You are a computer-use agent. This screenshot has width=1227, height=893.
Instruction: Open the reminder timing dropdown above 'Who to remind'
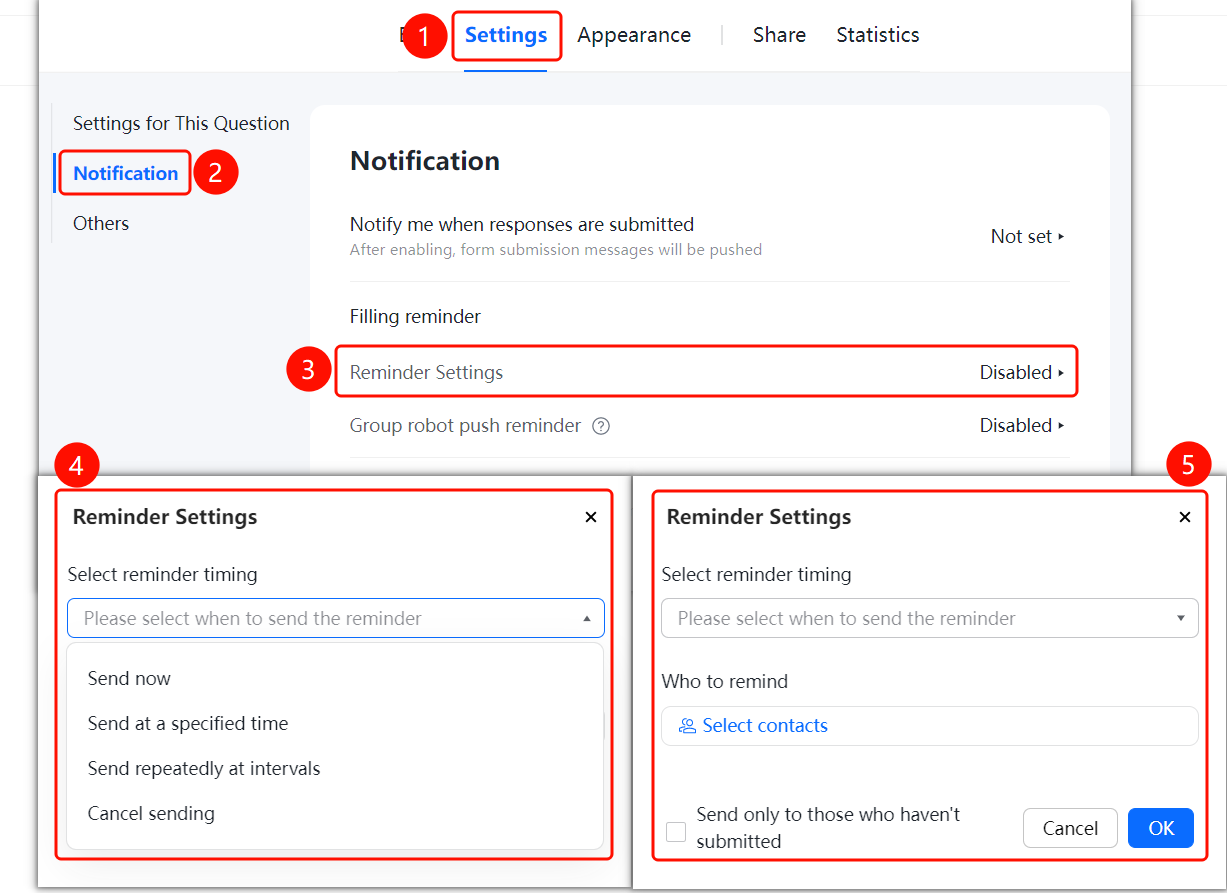(x=930, y=618)
